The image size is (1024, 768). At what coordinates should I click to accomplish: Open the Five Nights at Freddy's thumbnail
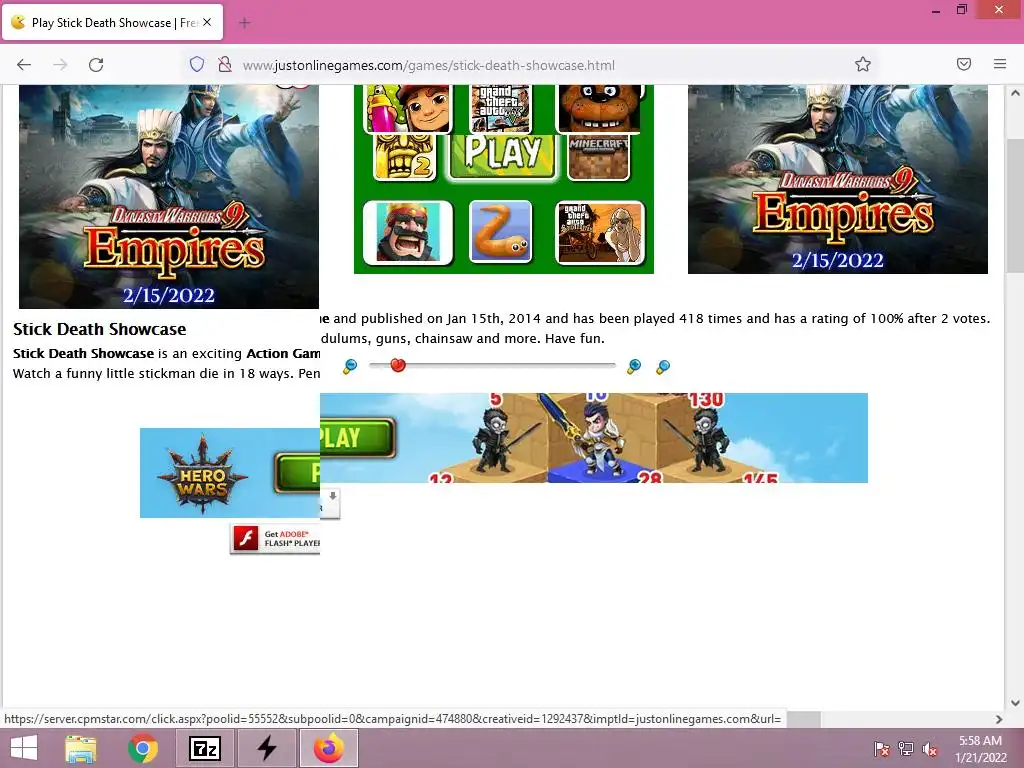pyautogui.click(x=600, y=107)
